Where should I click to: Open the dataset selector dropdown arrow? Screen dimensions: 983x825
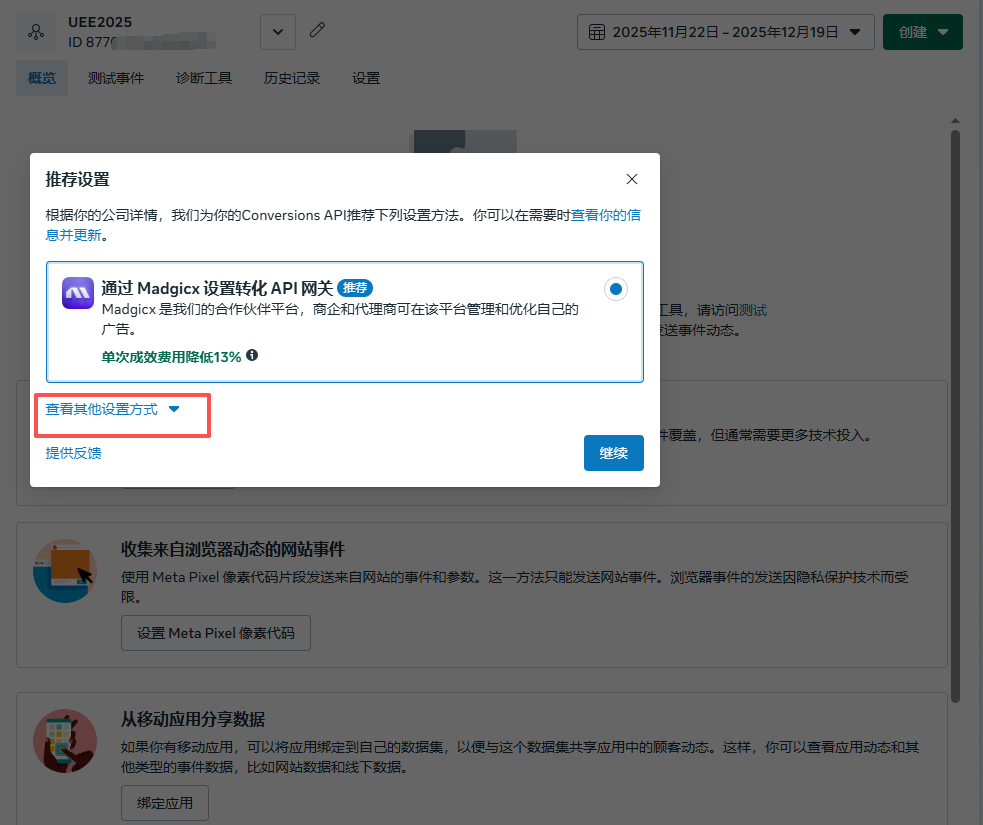278,32
